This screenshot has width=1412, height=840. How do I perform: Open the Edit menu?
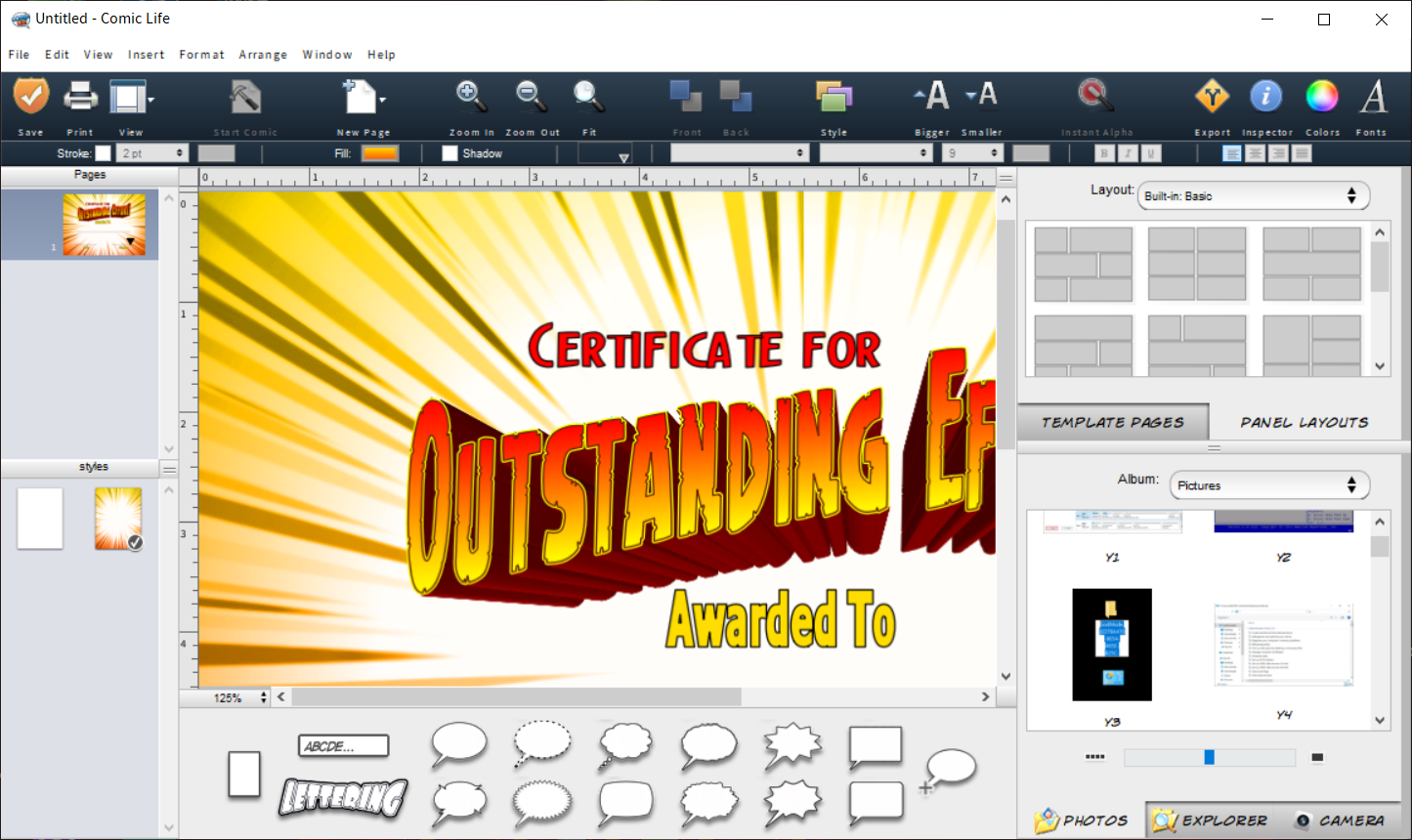coord(57,55)
